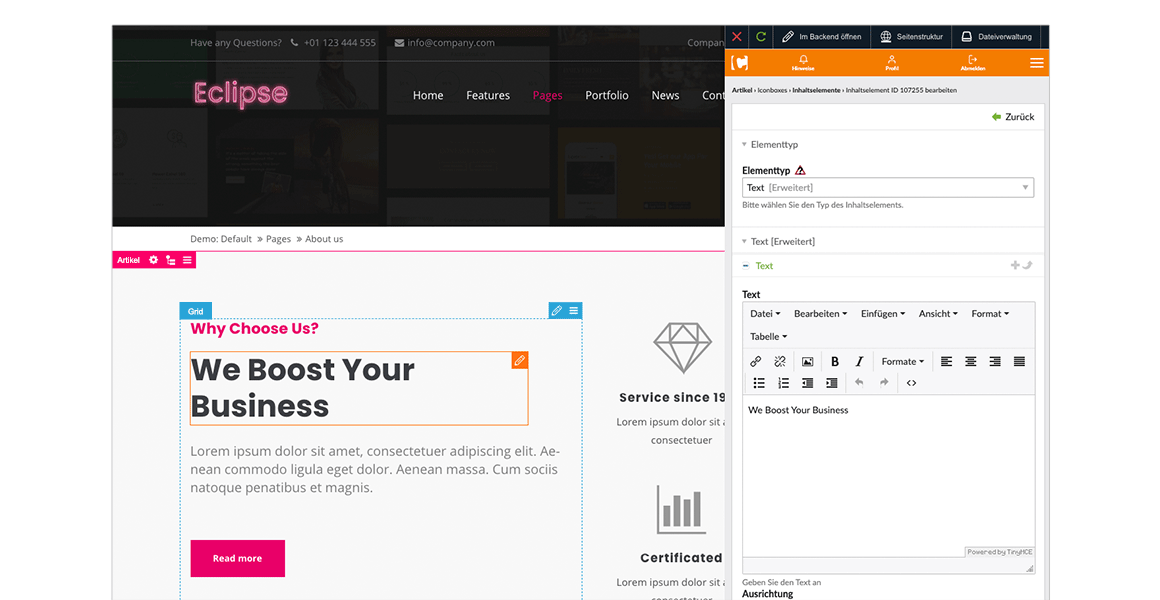Click inside the text editor content area

coord(888,480)
